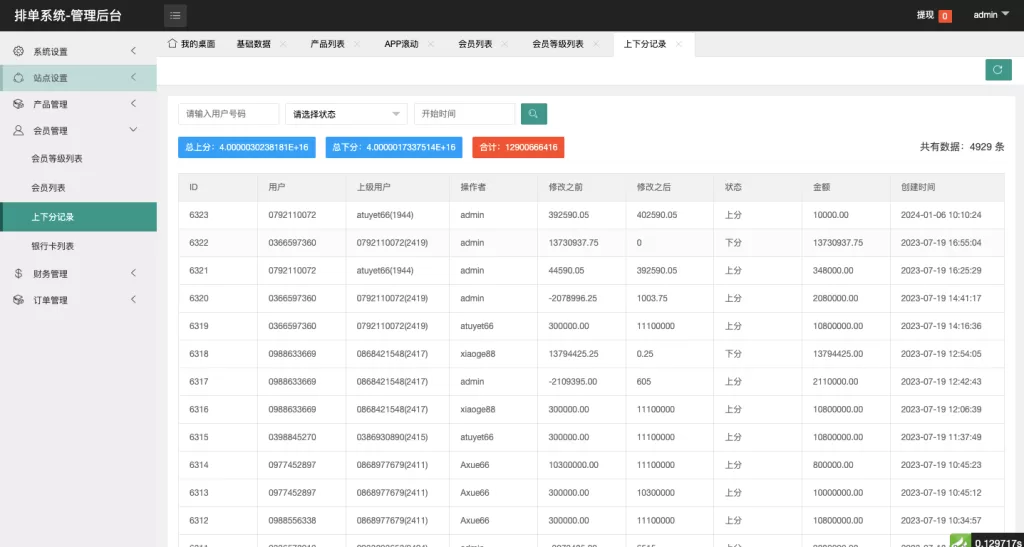Click the 系统设置 gear icon
This screenshot has height=547, width=1024.
pos(18,51)
